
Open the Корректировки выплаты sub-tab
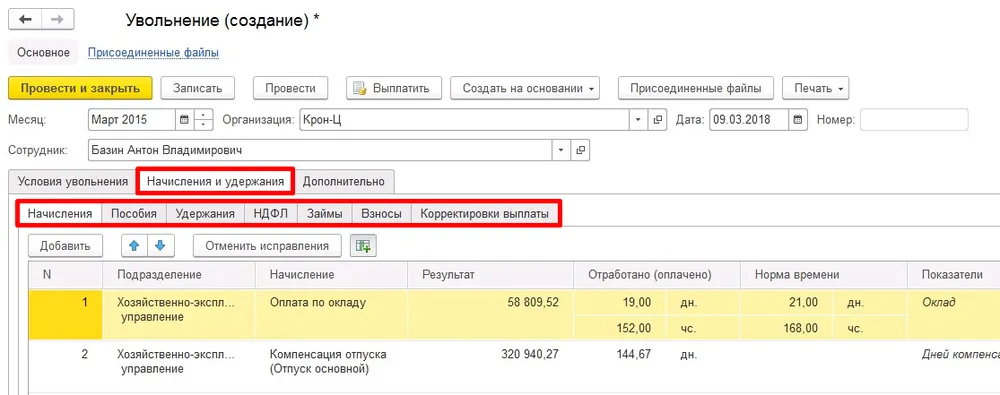(x=485, y=214)
